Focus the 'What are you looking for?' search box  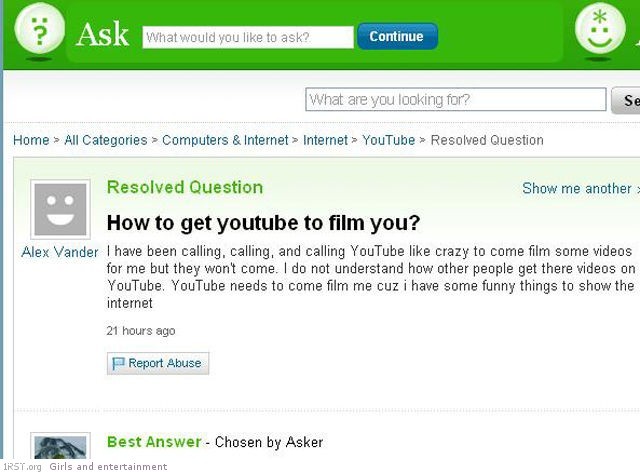(456, 99)
